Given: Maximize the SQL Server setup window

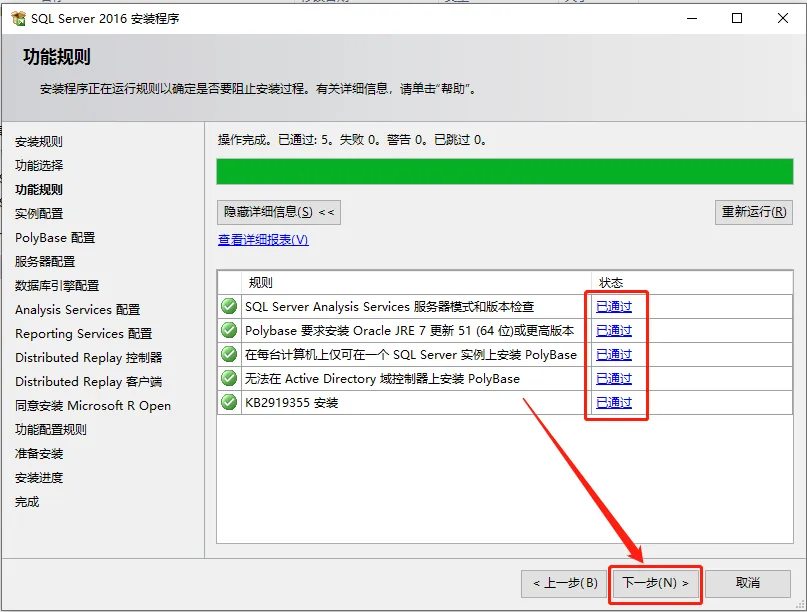Looking at the screenshot, I should pos(737,19).
